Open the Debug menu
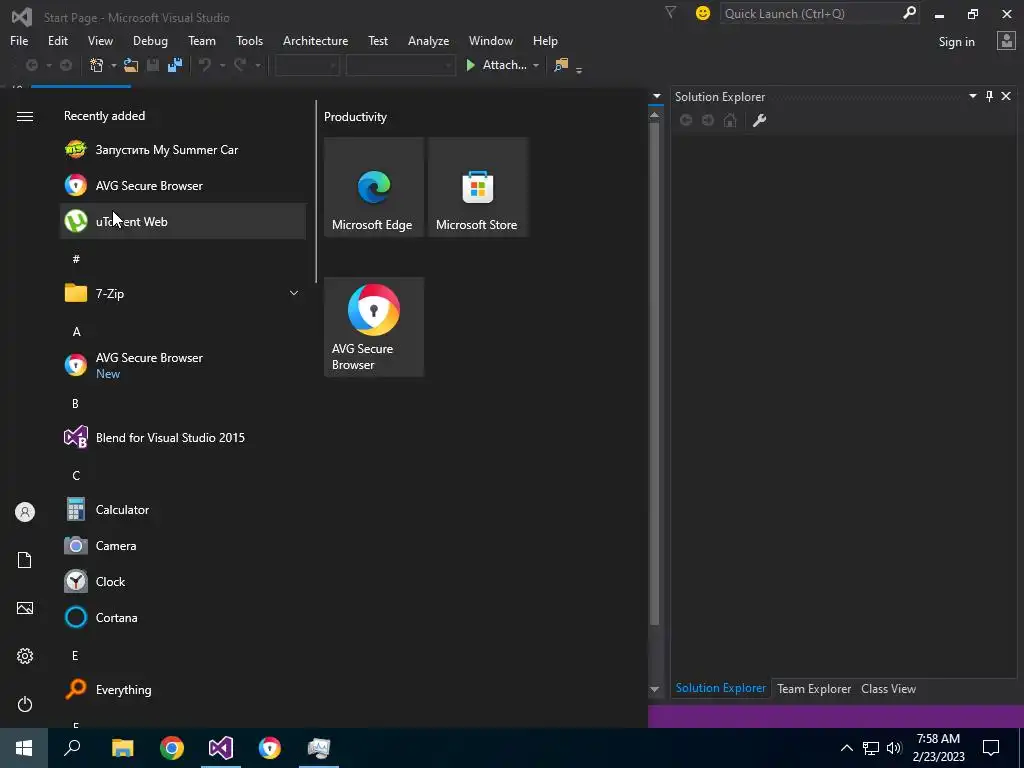This screenshot has height=768, width=1024. point(150,40)
